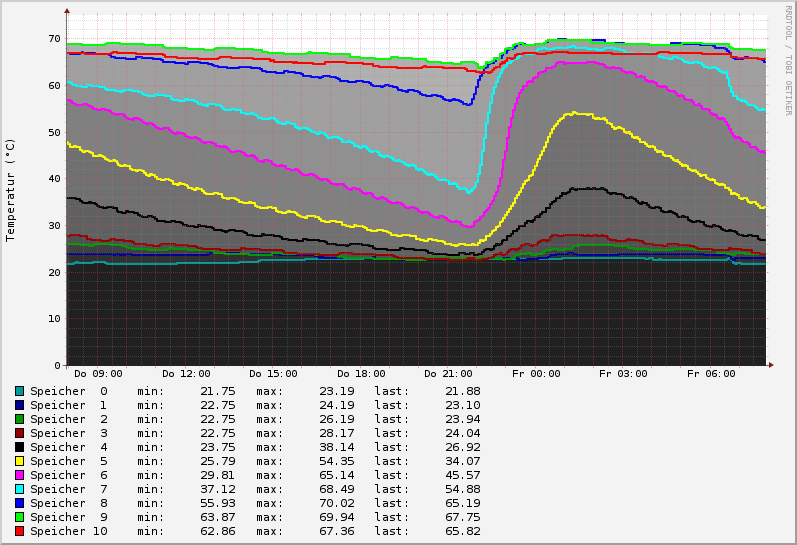
Task: Select the blue Speicher 8 legend swatch
Action: (x=19, y=503)
